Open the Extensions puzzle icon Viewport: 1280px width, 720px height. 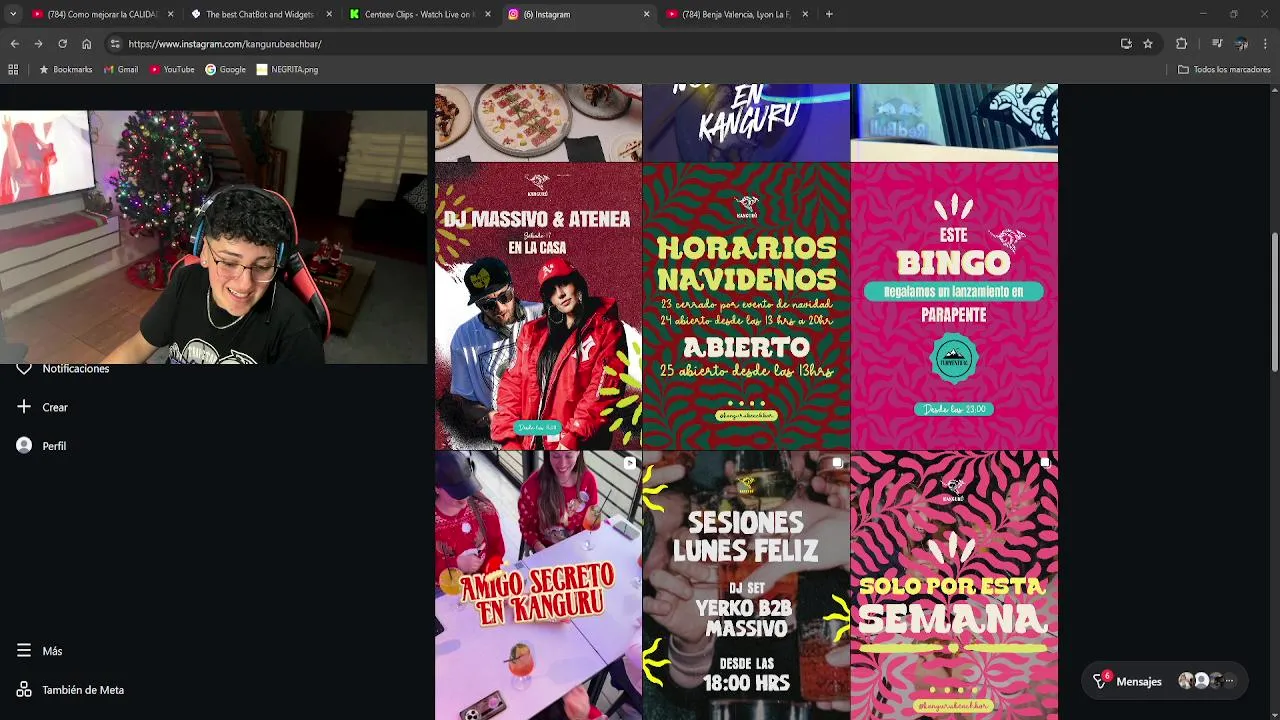pyautogui.click(x=1181, y=44)
